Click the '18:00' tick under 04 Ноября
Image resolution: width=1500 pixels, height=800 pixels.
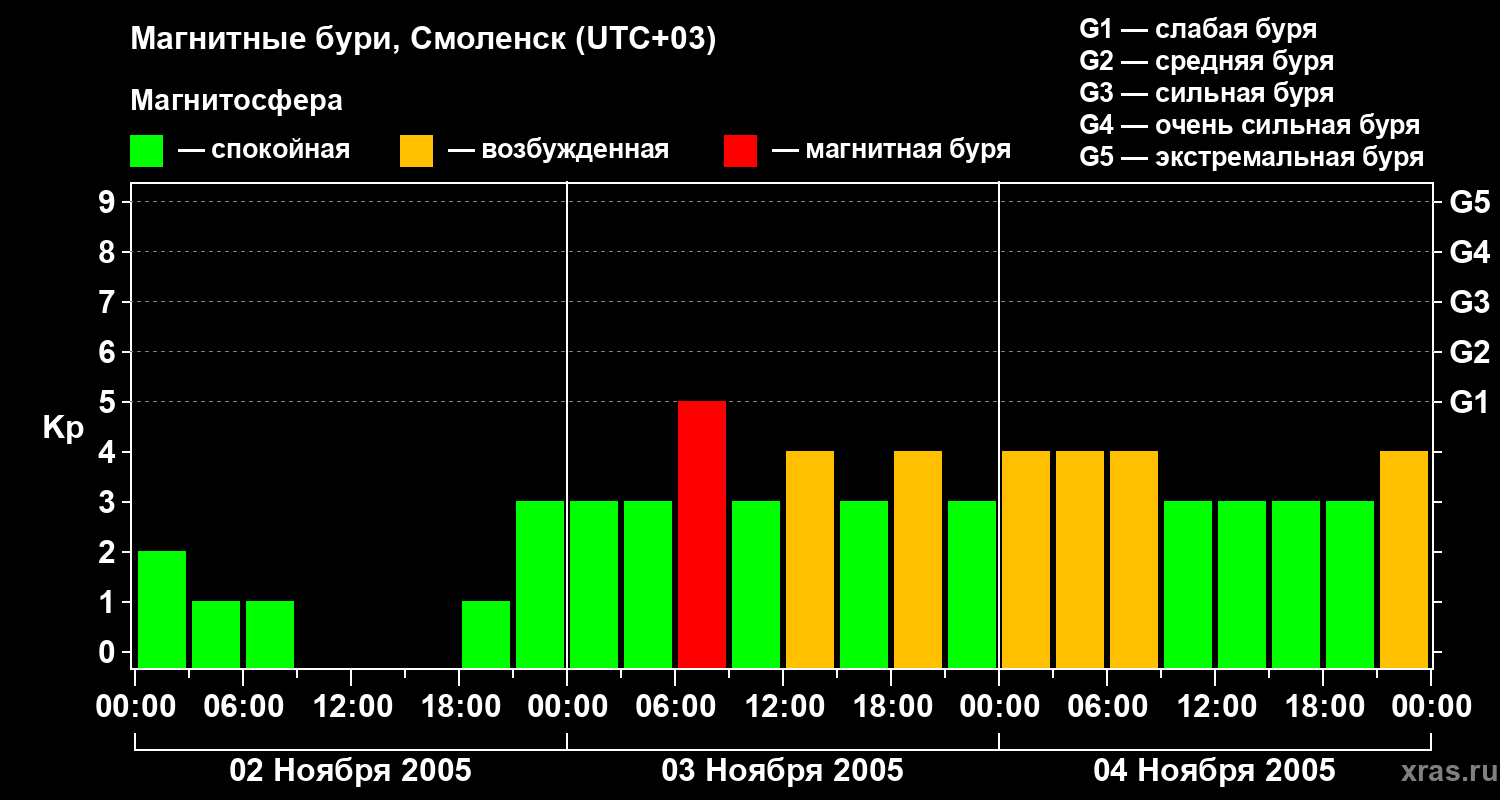point(1323,706)
